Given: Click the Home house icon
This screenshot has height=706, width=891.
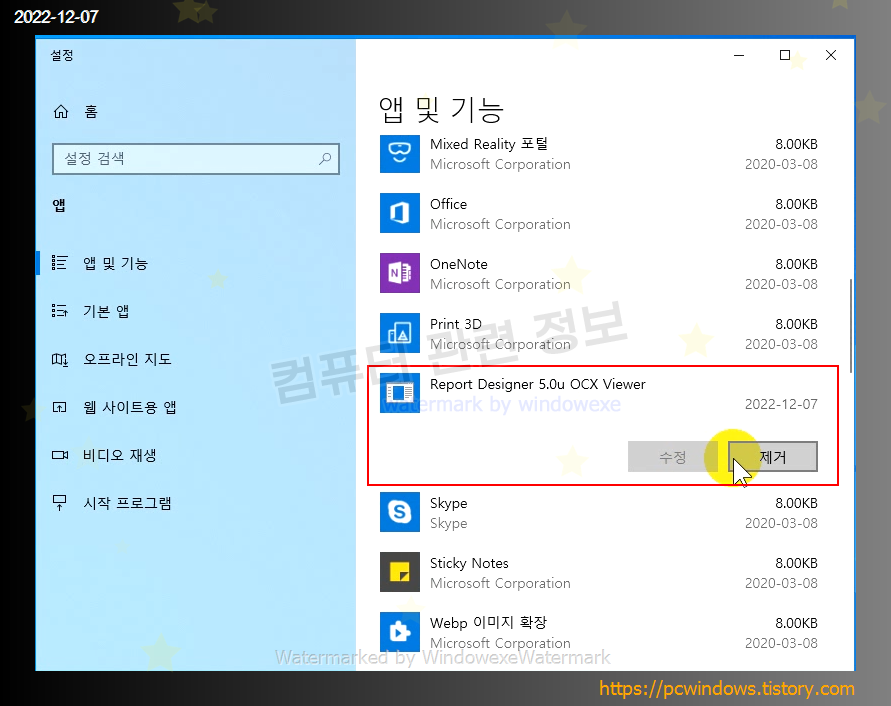Looking at the screenshot, I should 61,111.
